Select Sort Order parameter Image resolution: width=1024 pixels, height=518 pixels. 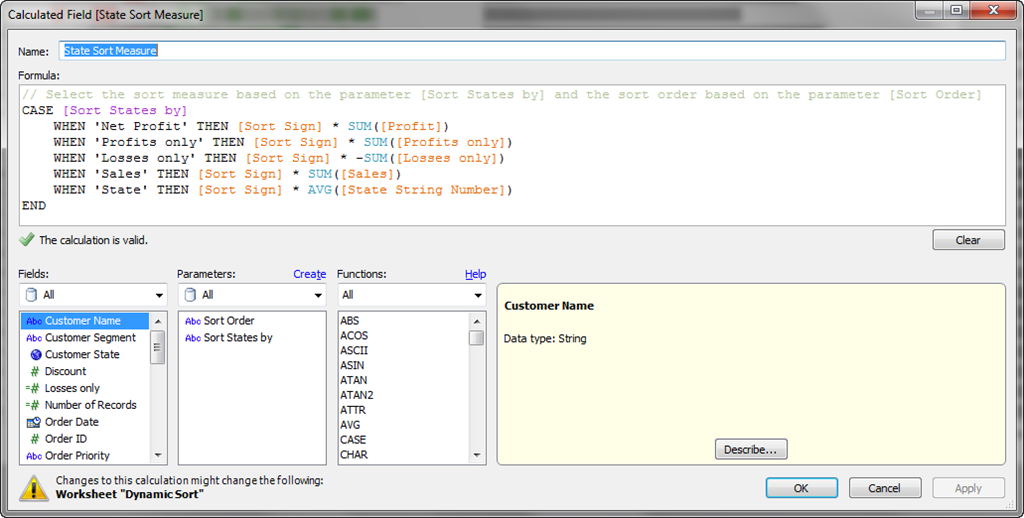(x=252, y=321)
